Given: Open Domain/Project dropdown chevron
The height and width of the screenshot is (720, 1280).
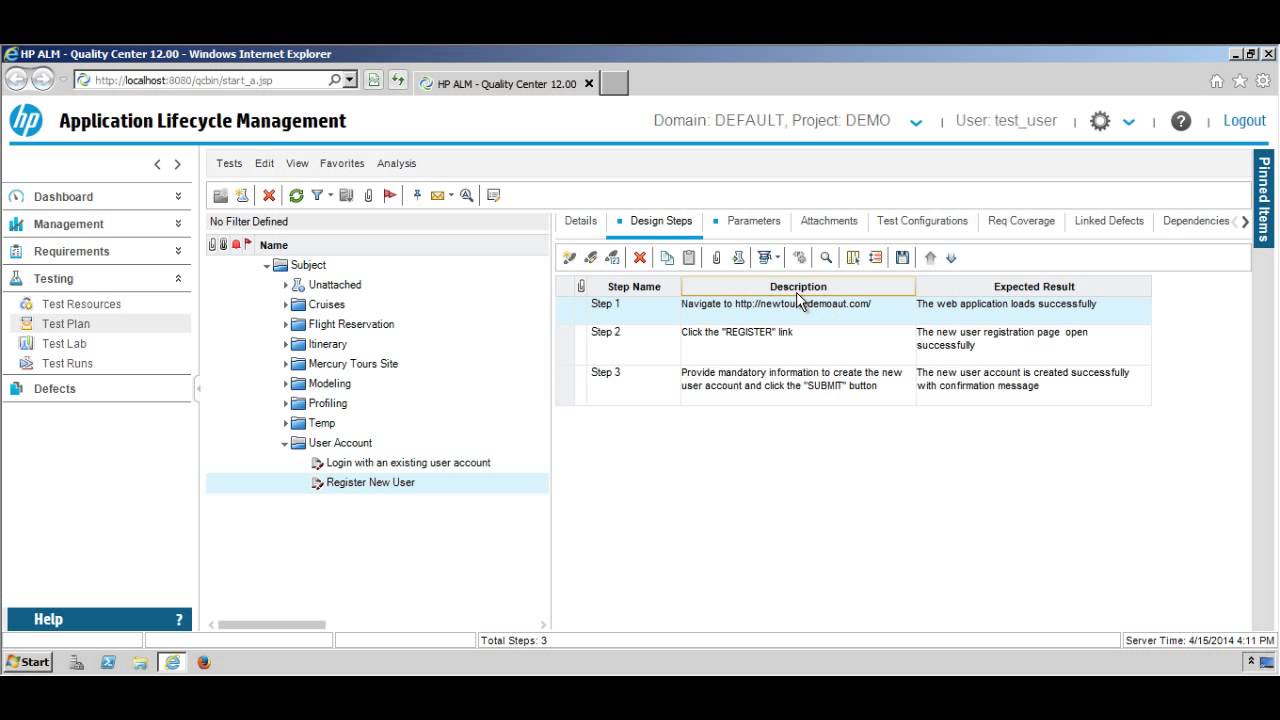Looking at the screenshot, I should click(x=915, y=122).
